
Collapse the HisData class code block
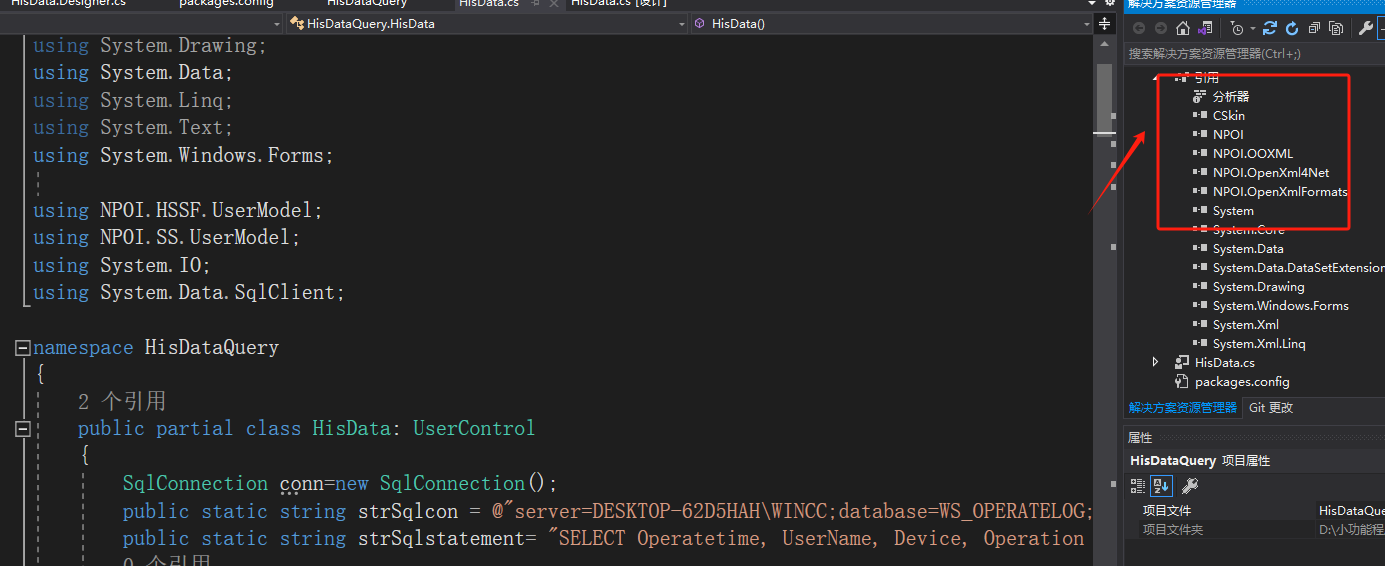point(22,429)
